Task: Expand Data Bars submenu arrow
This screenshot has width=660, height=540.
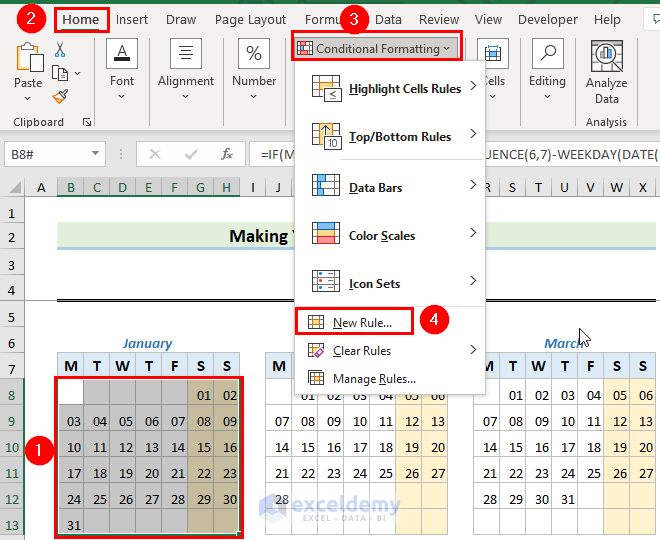Action: click(474, 185)
